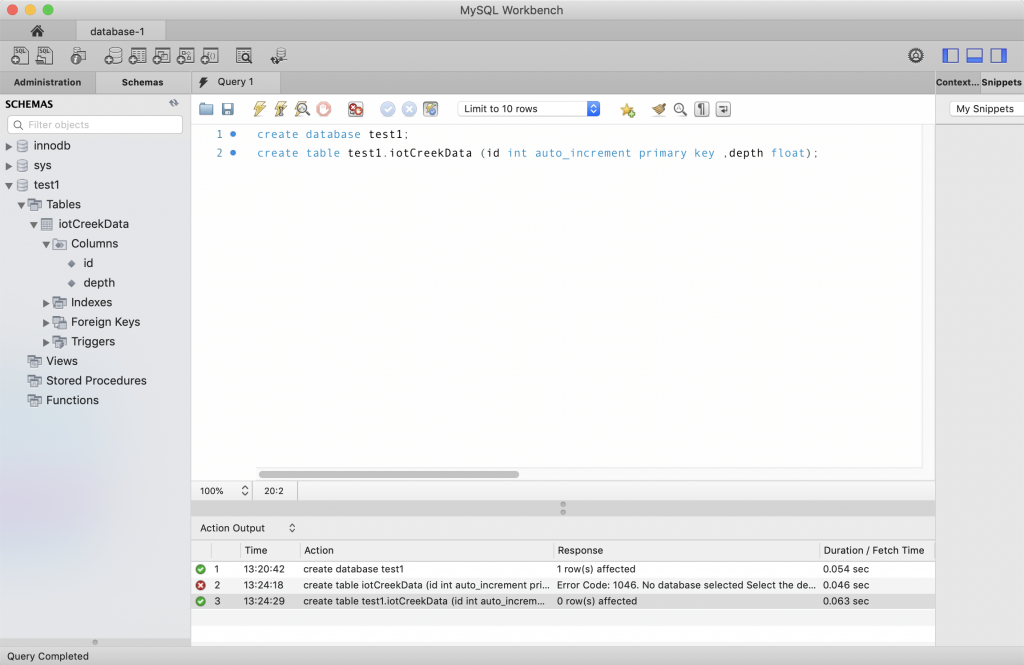Create a new stored procedure icon
The image size is (1024, 665).
pos(185,56)
